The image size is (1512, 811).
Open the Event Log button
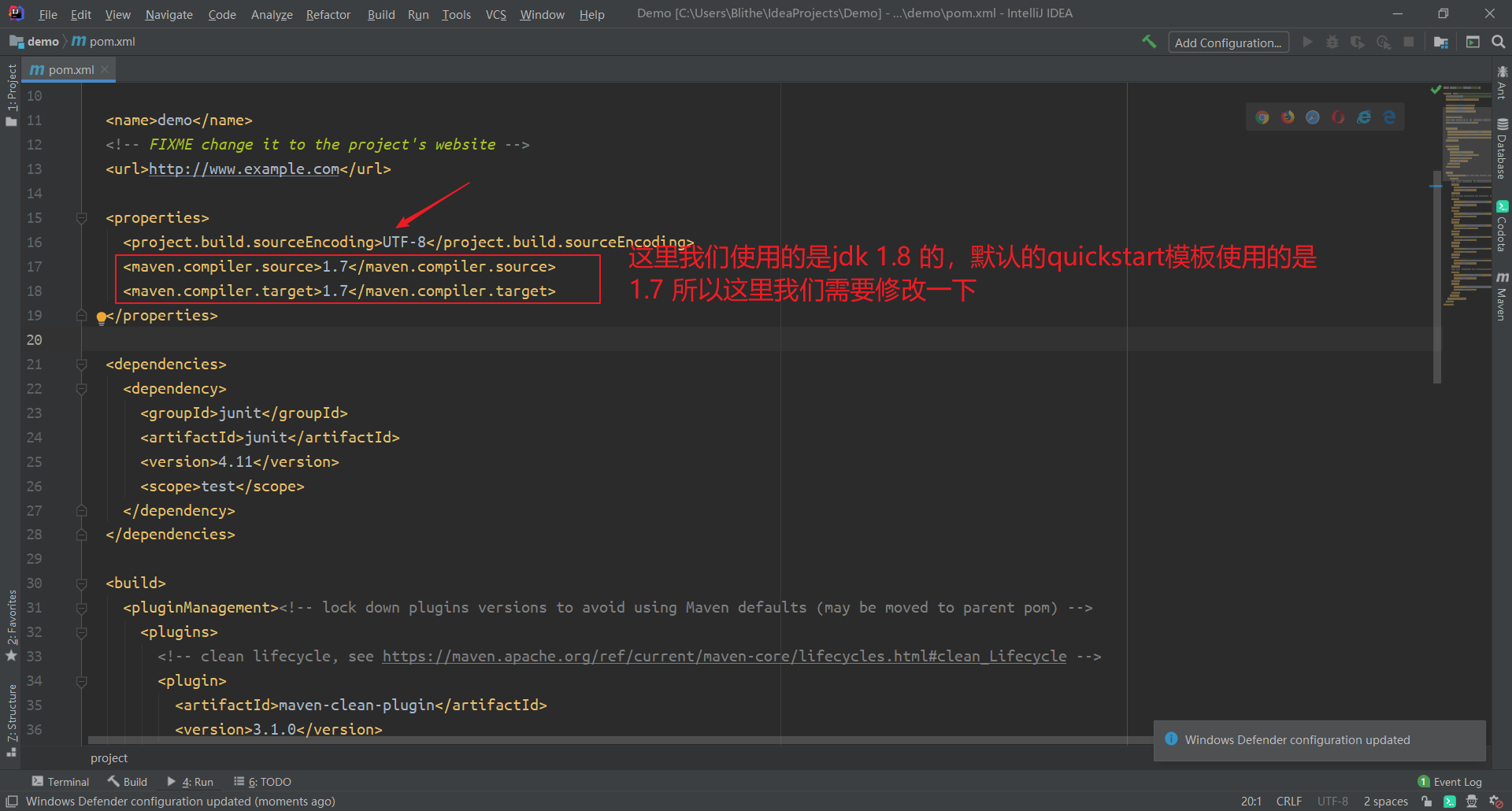1450,782
